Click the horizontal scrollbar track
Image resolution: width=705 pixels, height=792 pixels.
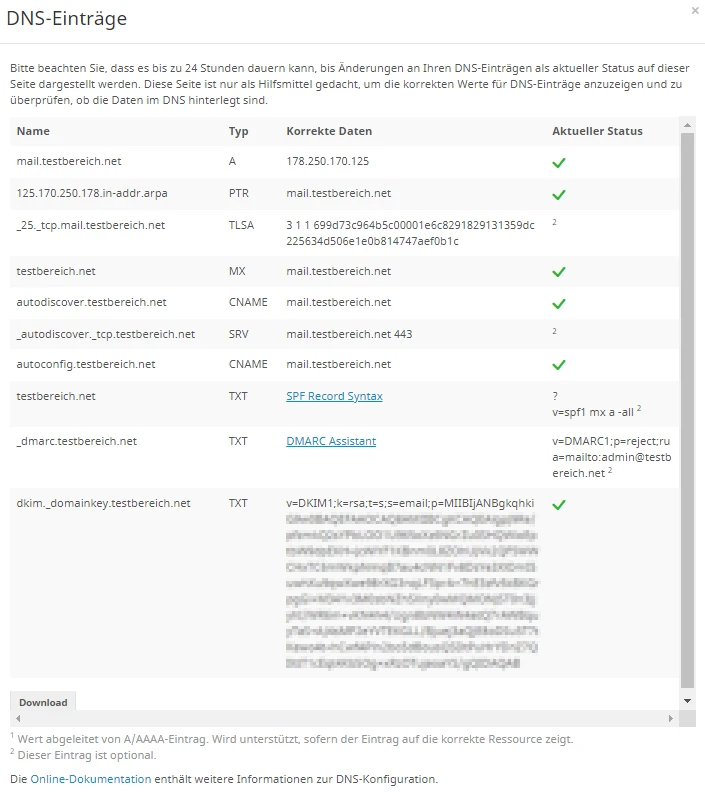point(340,719)
